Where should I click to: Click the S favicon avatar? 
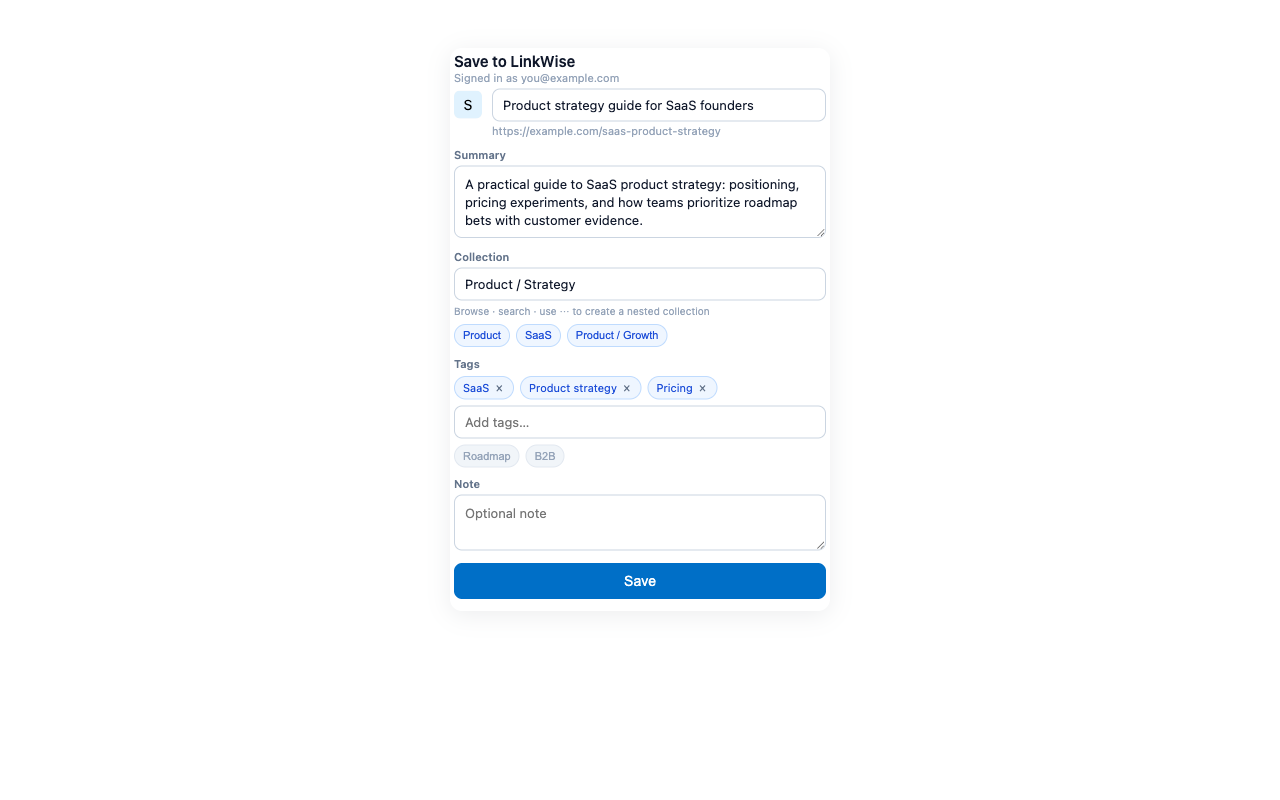[x=468, y=105]
